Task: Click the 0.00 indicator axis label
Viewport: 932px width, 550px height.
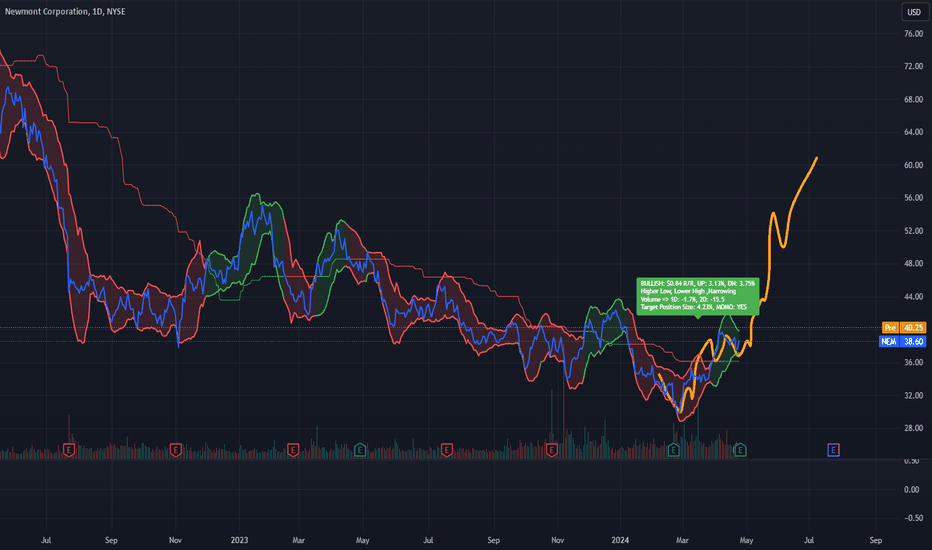Action: pos(912,490)
